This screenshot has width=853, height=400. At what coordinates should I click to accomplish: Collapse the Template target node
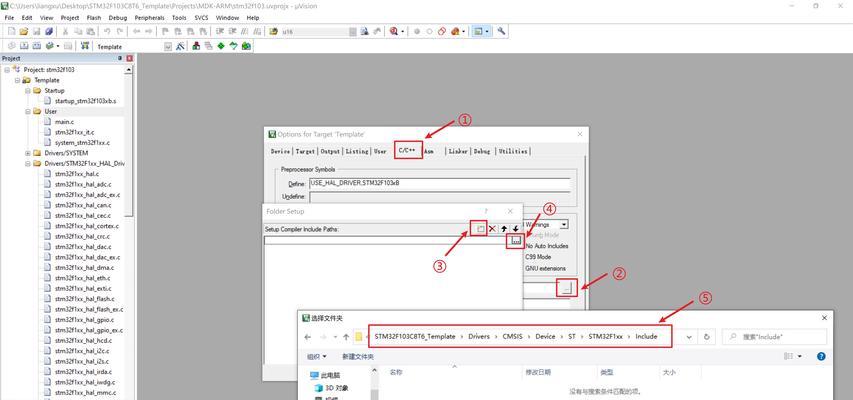click(17, 80)
